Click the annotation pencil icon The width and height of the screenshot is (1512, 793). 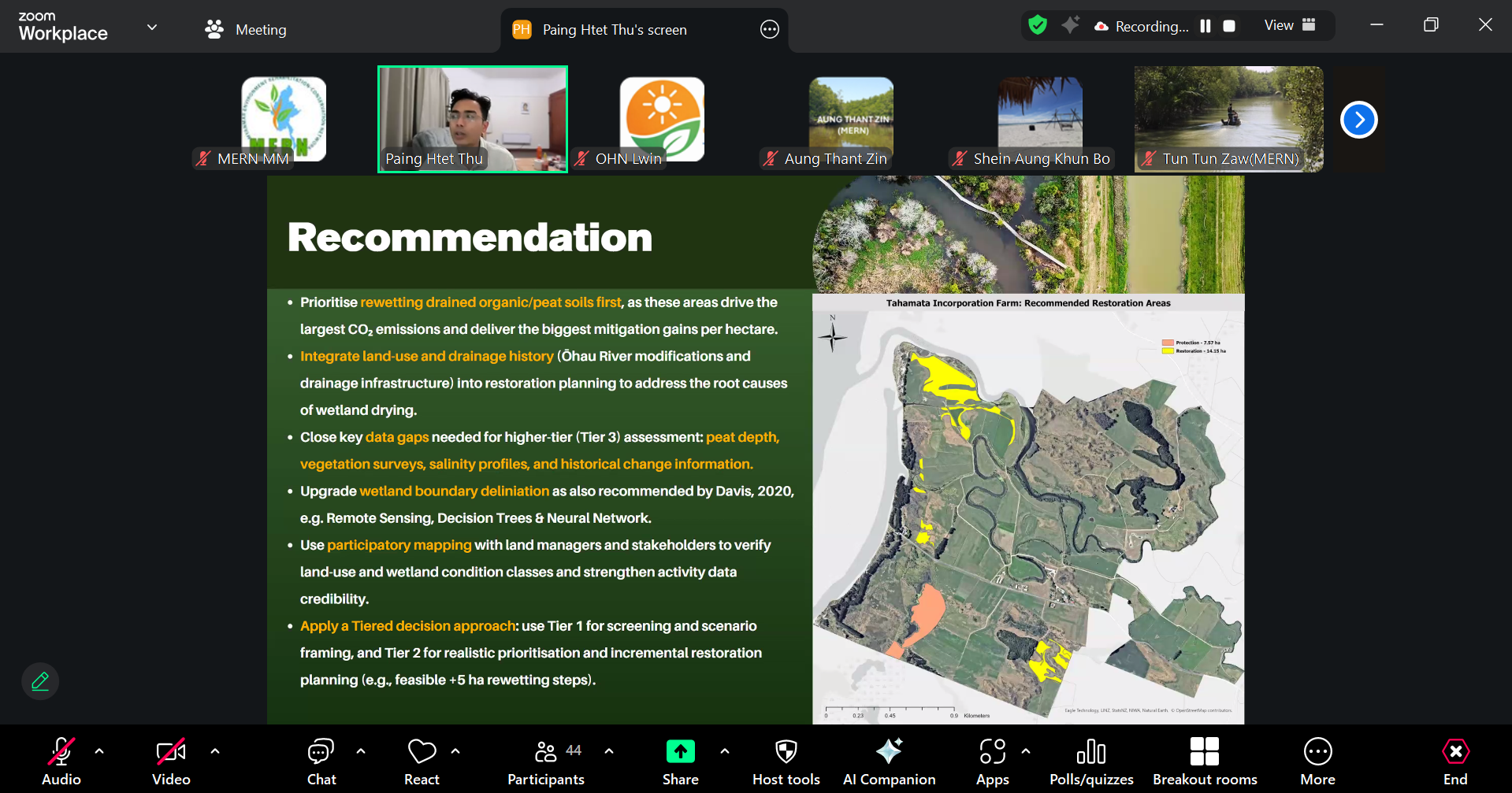pyautogui.click(x=40, y=681)
